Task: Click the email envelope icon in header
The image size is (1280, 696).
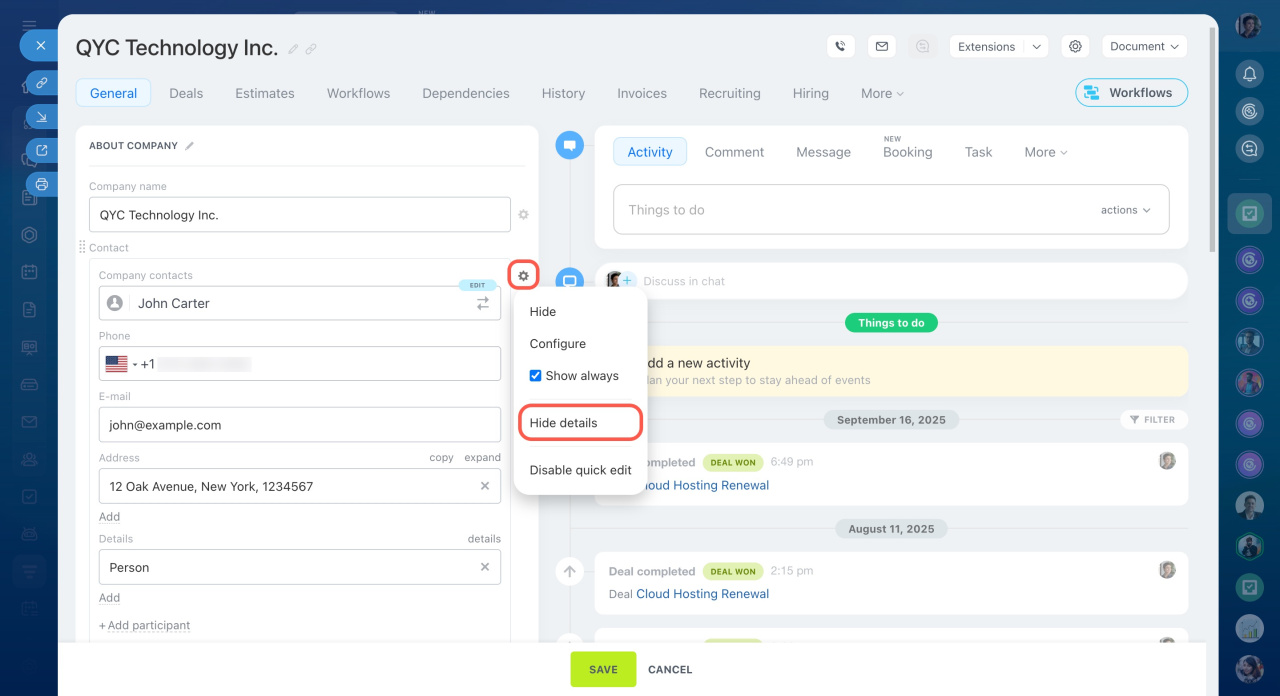Action: click(881, 46)
